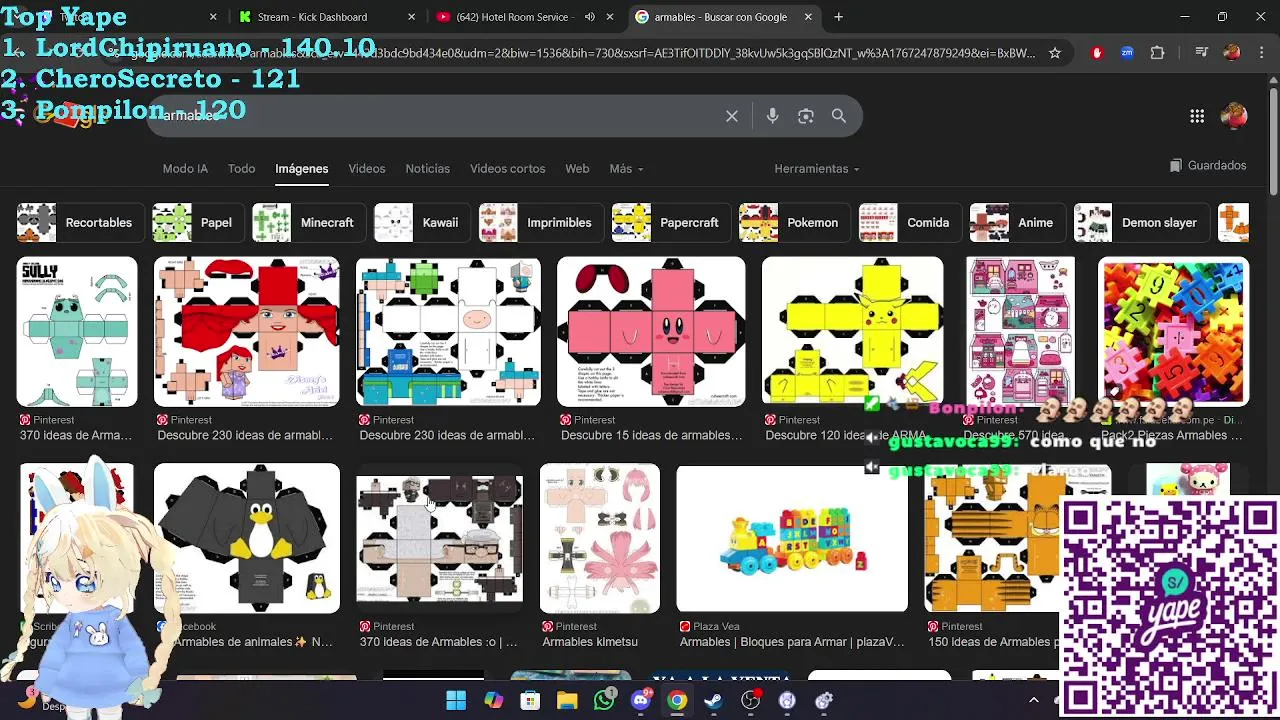Viewport: 1280px width, 720px height.
Task: Switch to the 'Web' results tab
Action: click(x=577, y=169)
